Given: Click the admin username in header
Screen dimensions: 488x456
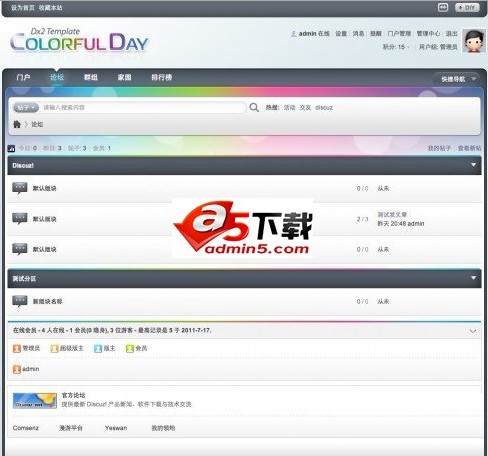Looking at the screenshot, I should point(307,34).
